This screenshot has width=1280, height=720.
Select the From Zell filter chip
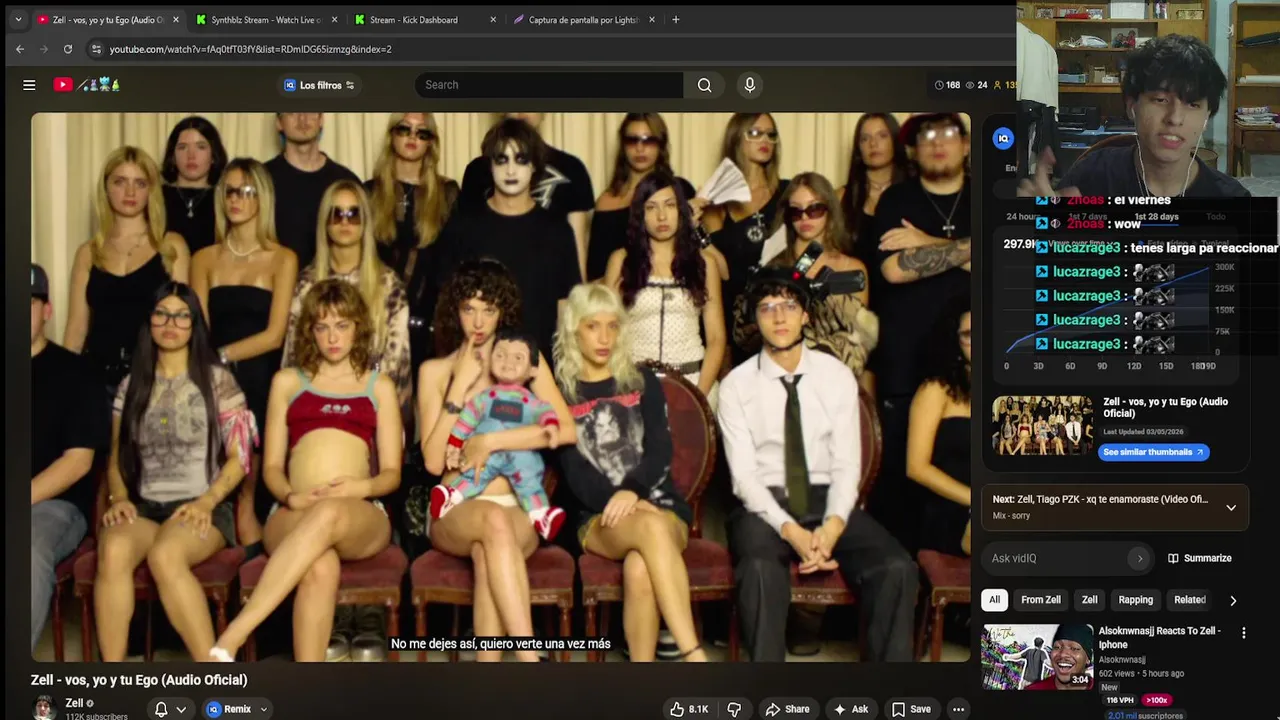1041,600
